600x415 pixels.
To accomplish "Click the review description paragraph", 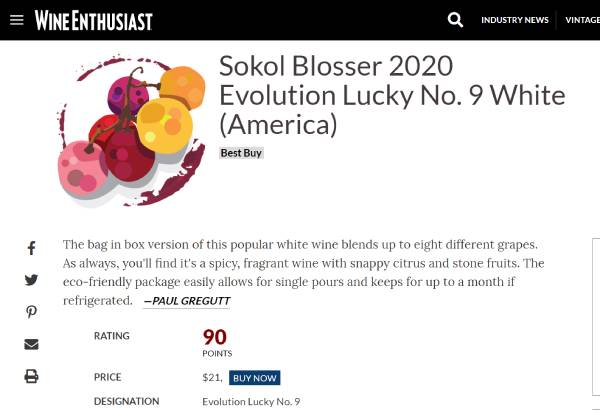I will (x=303, y=272).
